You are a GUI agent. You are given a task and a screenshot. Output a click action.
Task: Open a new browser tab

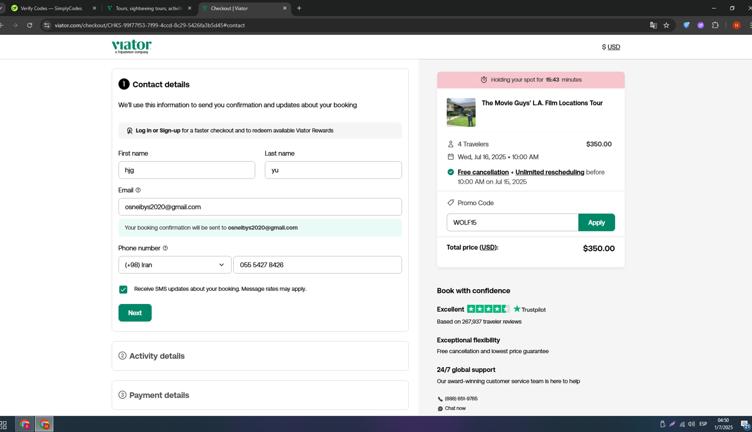click(299, 8)
